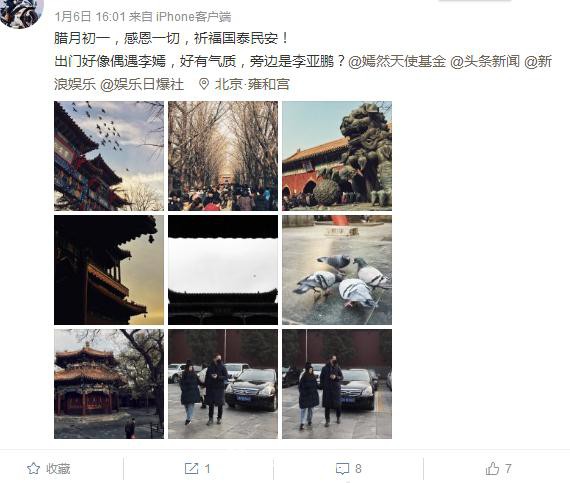View the birds over temple roof photo
The width and height of the screenshot is (570, 483).
109,156
